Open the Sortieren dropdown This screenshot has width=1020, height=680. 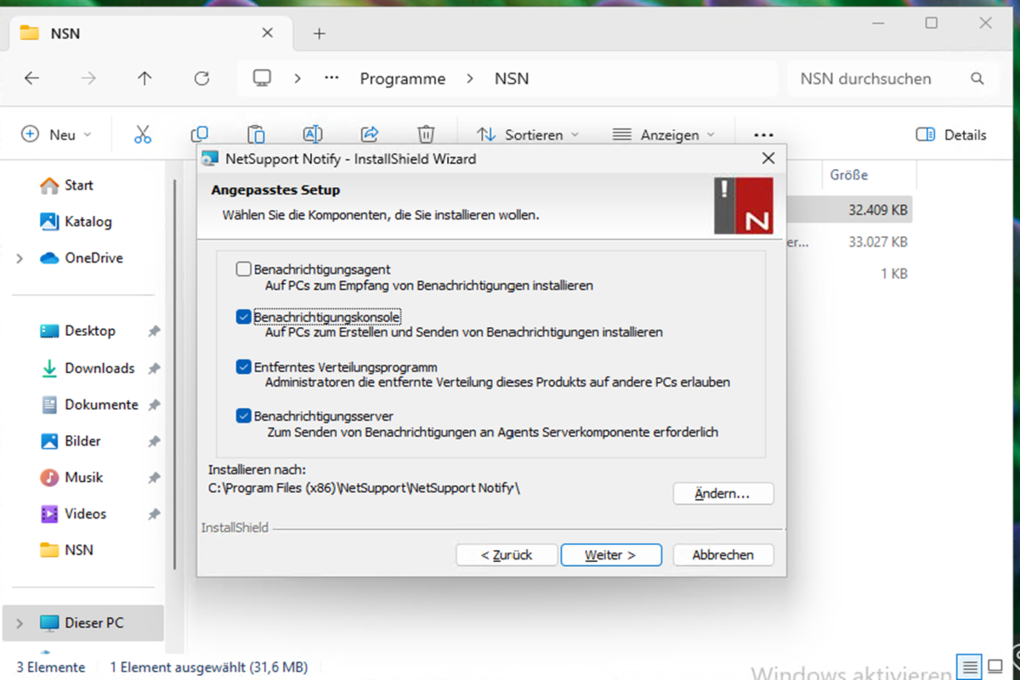click(528, 135)
